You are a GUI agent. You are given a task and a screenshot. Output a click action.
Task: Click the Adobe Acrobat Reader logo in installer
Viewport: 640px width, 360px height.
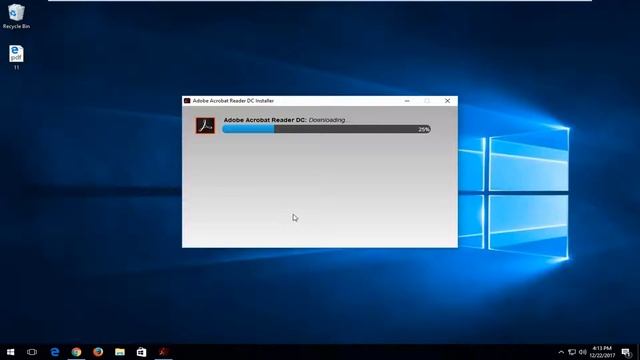[205, 125]
